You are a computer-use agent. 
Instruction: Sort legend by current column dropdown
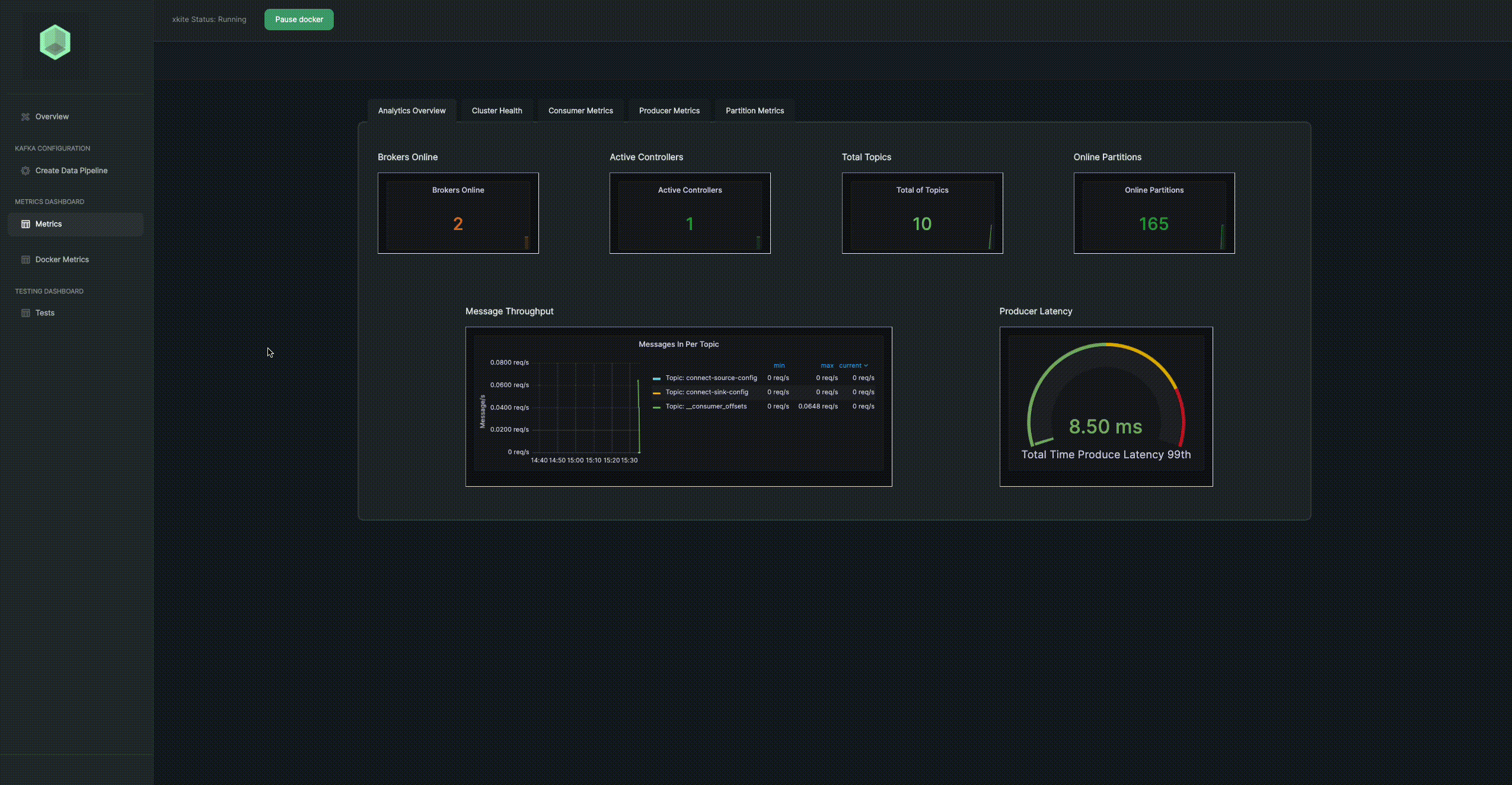coord(853,366)
